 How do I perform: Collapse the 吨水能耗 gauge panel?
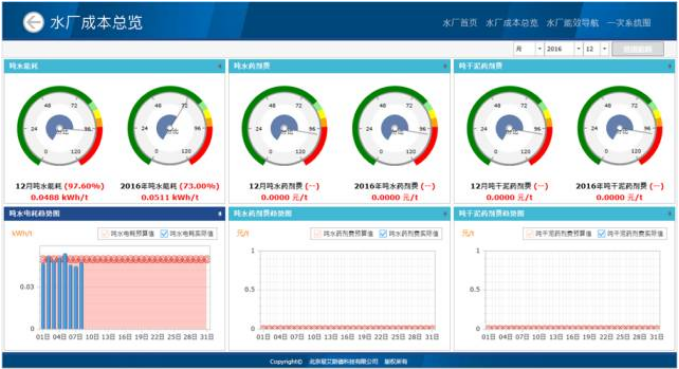[220, 66]
